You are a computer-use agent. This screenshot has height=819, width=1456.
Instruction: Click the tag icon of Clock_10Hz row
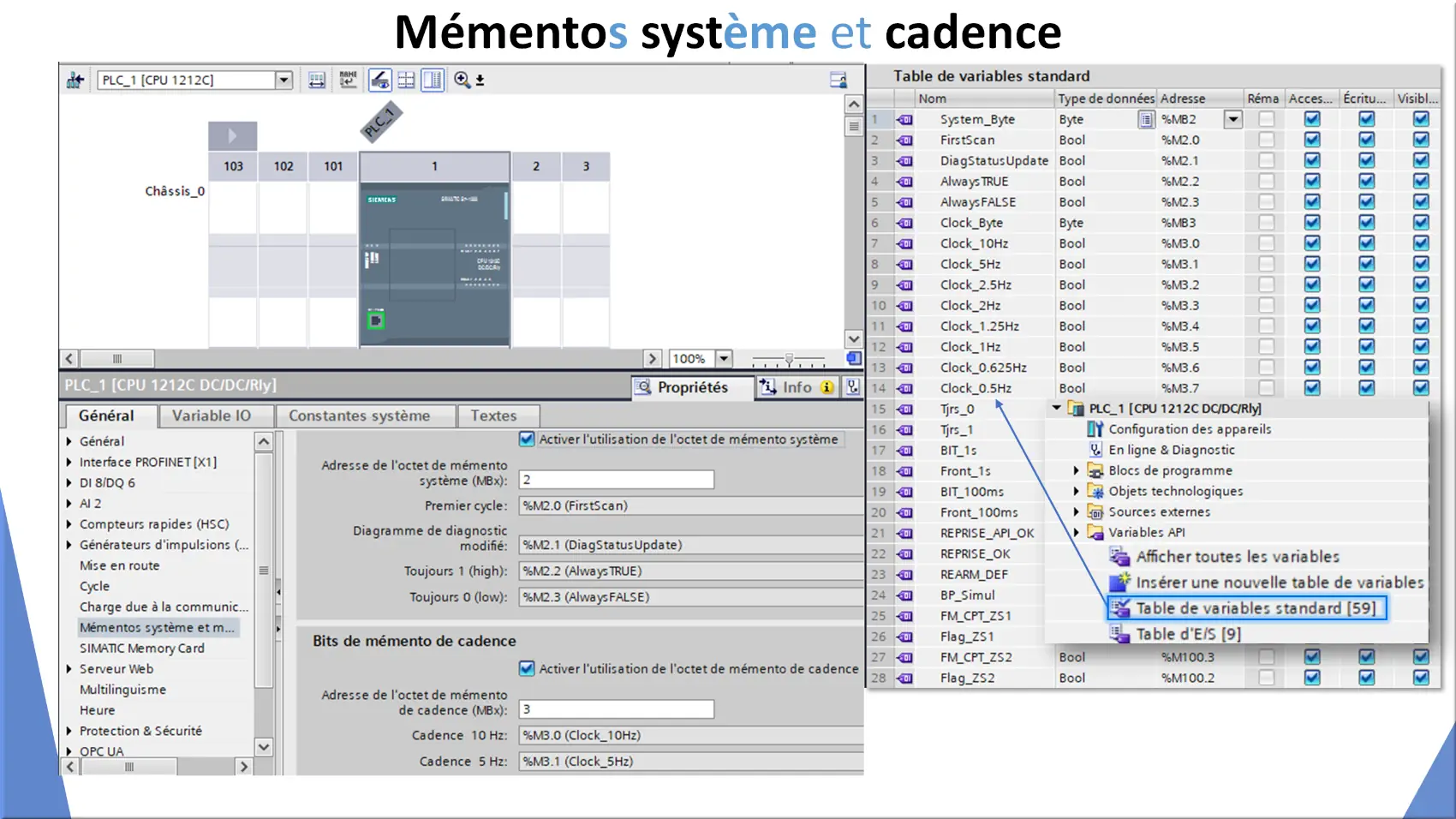point(904,243)
